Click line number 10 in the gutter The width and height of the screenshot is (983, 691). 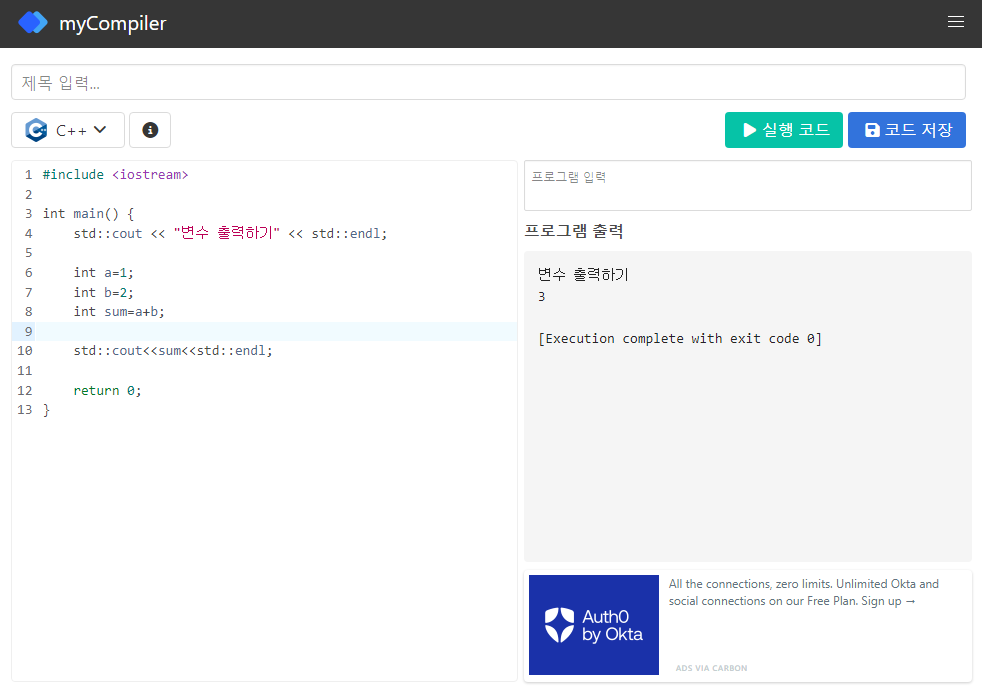click(x=24, y=351)
